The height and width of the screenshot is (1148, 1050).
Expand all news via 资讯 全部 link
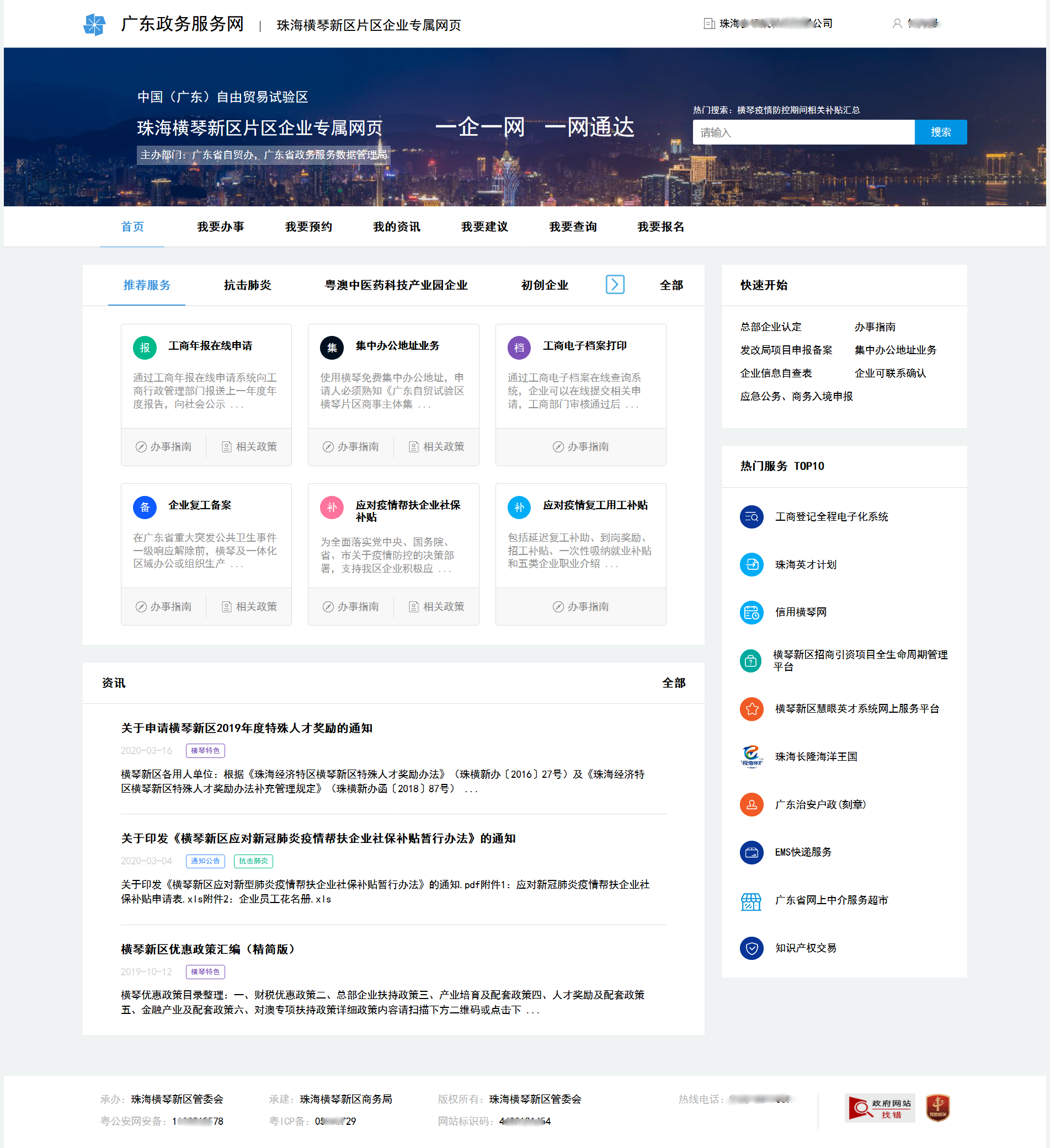coord(673,682)
